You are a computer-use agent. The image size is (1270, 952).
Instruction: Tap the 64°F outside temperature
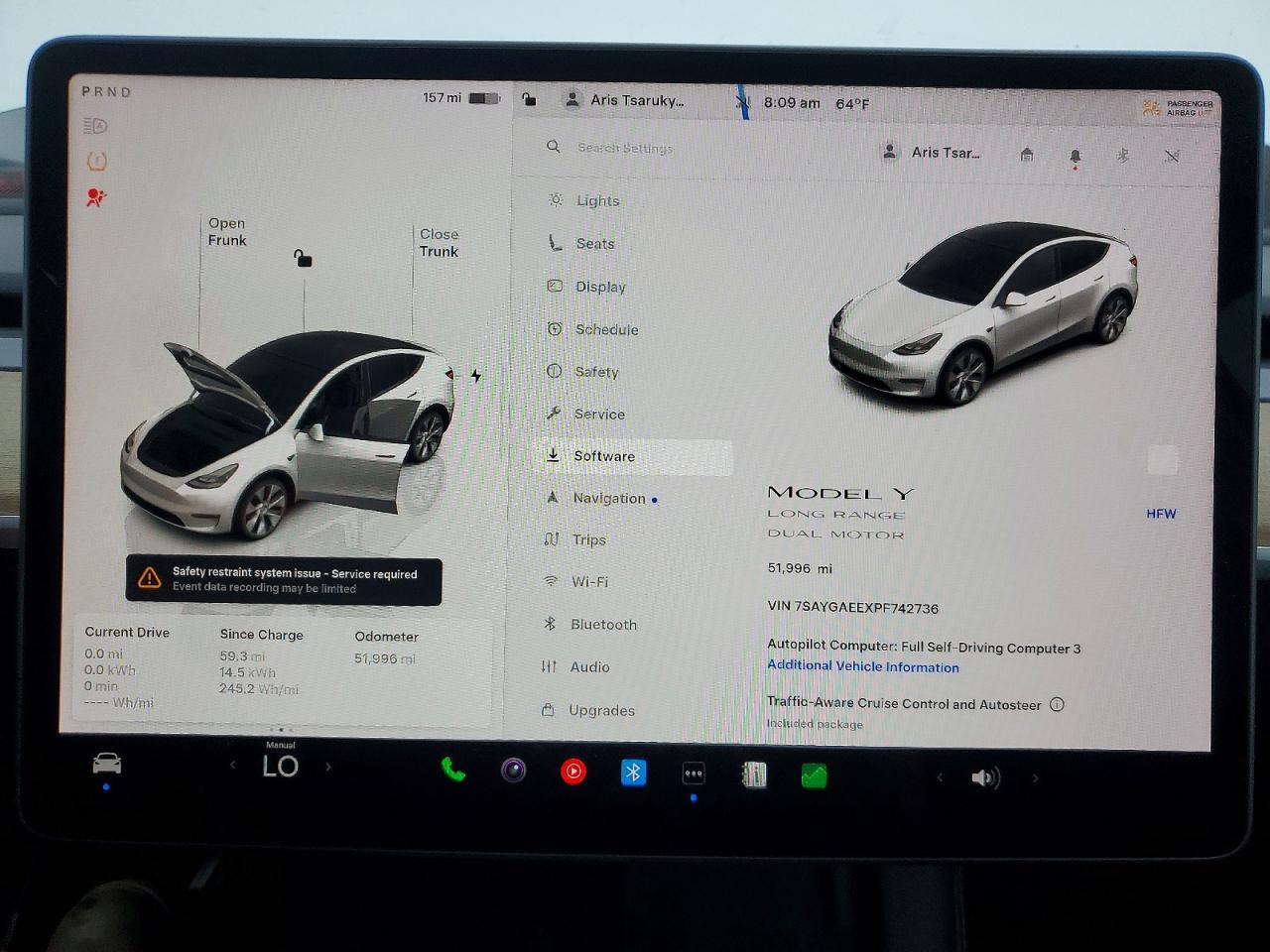click(x=852, y=103)
